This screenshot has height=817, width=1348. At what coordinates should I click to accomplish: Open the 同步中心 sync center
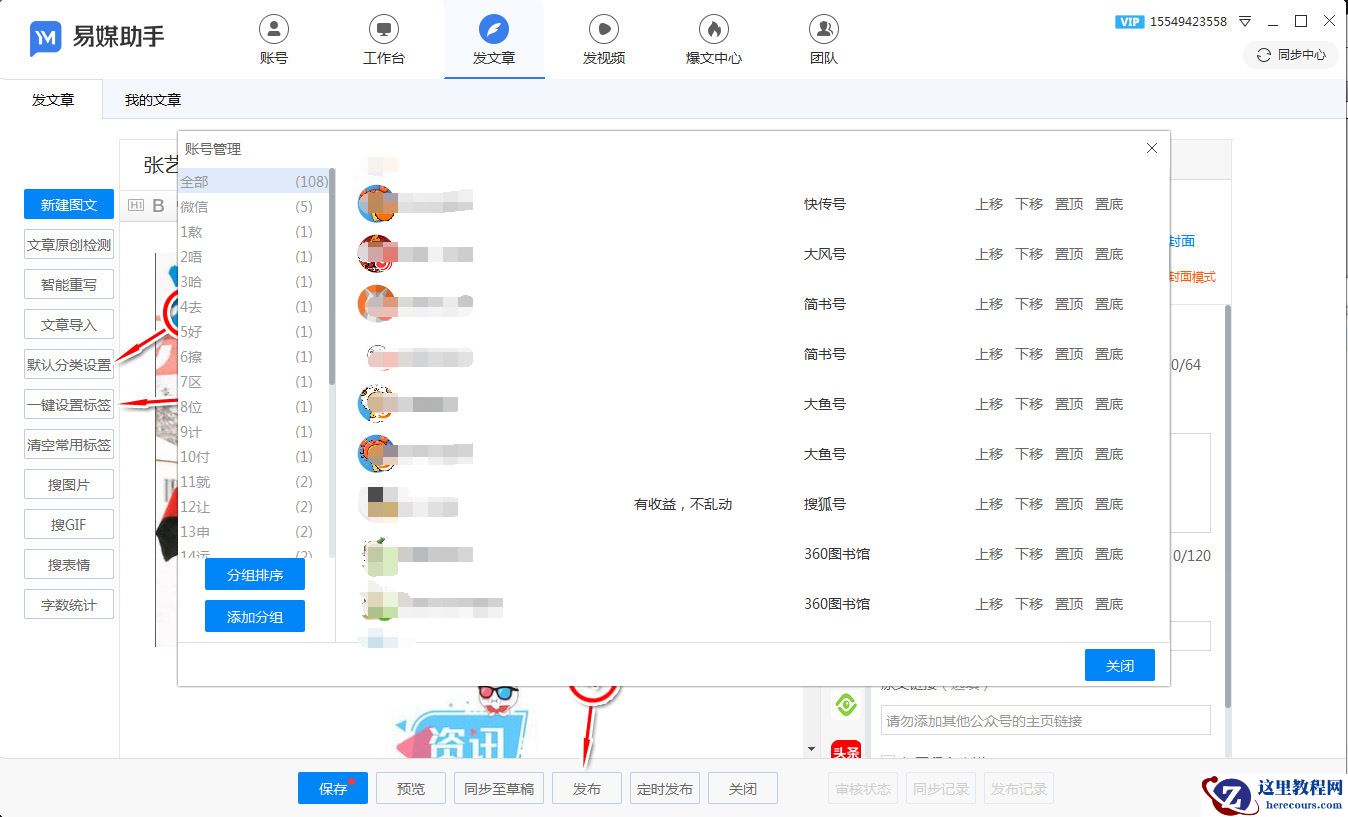point(1291,55)
